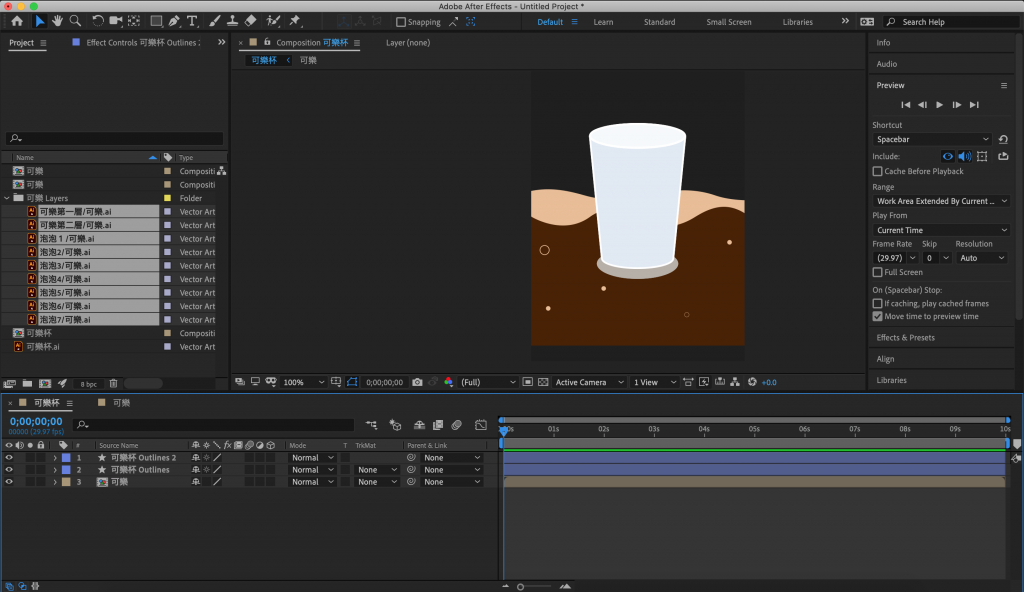Open the Spacebar shortcut dropdown
Image resolution: width=1024 pixels, height=592 pixels.
(932, 139)
